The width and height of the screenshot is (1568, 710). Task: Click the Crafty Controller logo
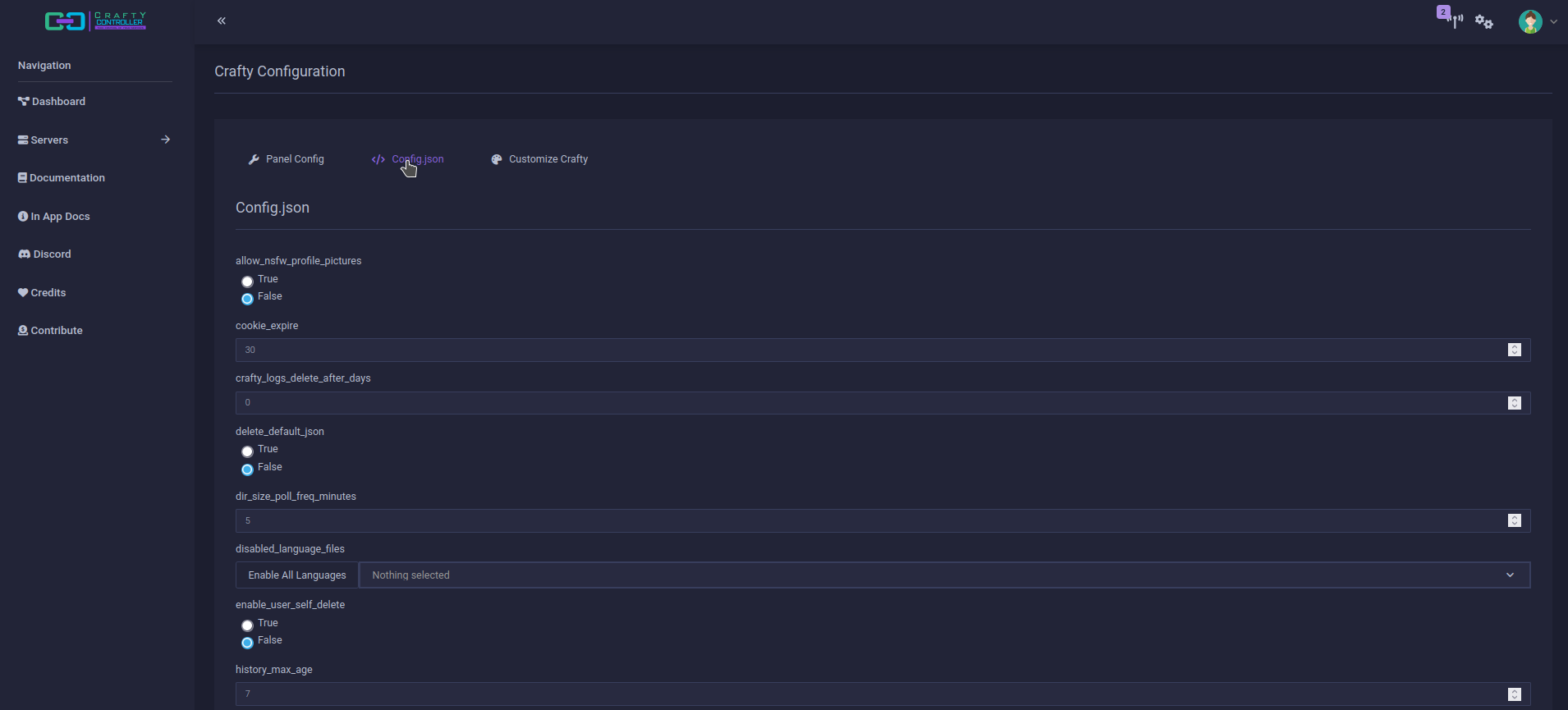pyautogui.click(x=95, y=21)
